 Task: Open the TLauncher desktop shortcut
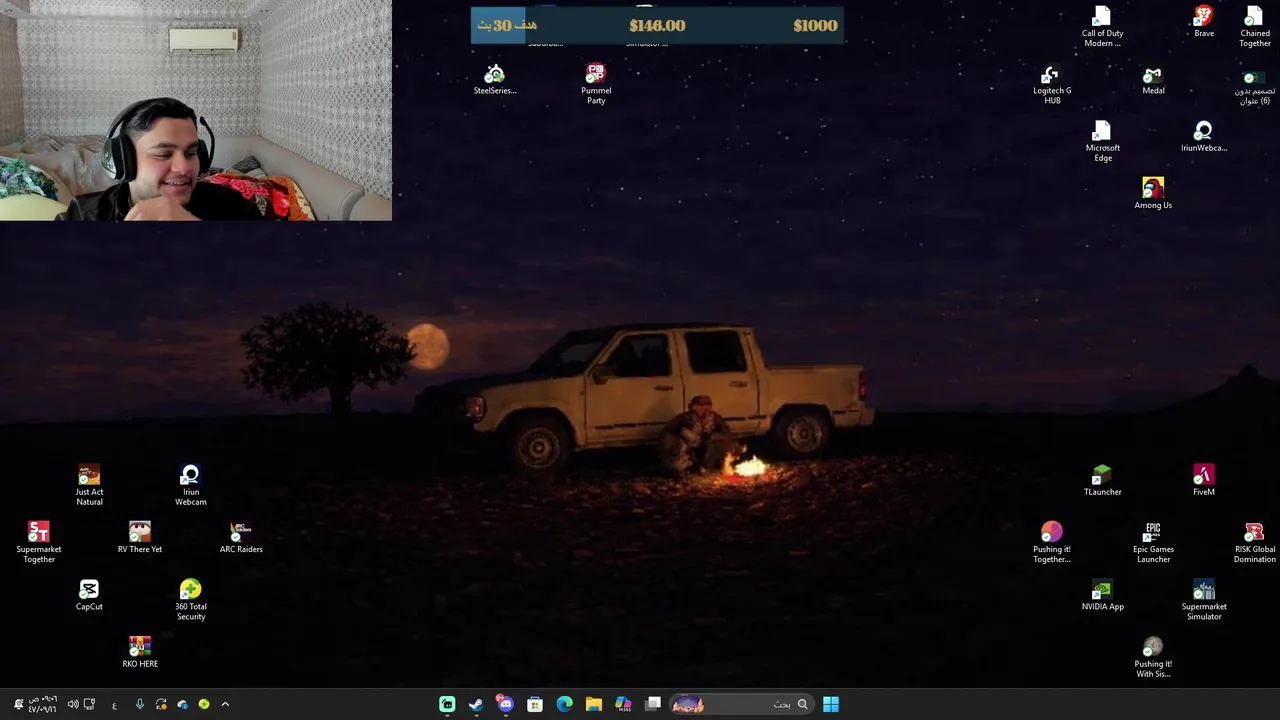[1102, 480]
